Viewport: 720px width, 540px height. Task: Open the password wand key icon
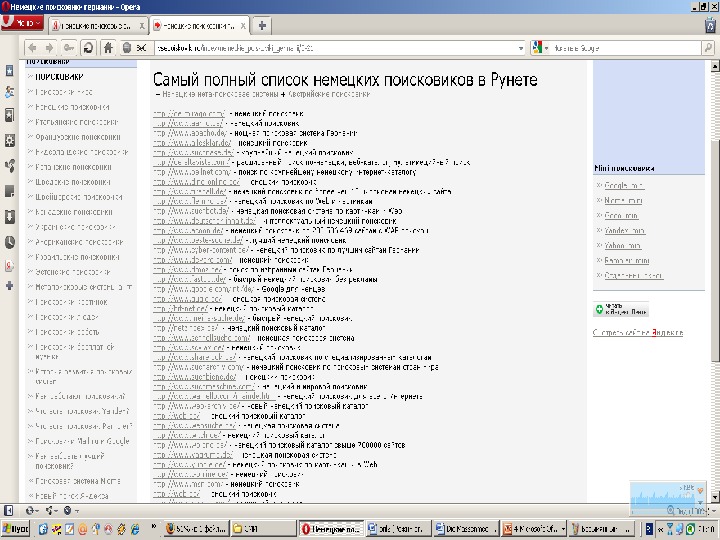(x=69, y=48)
